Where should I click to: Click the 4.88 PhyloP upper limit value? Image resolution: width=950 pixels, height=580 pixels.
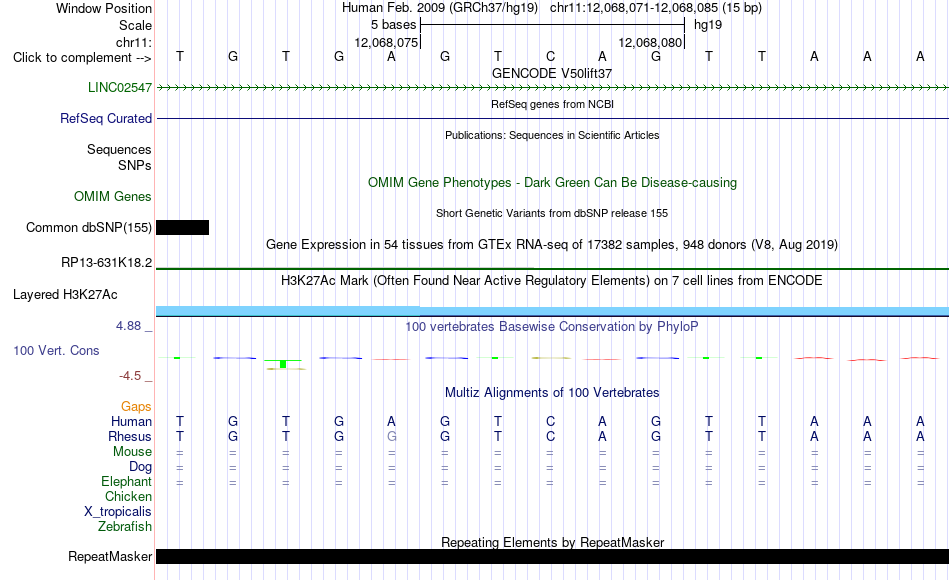pos(128,326)
